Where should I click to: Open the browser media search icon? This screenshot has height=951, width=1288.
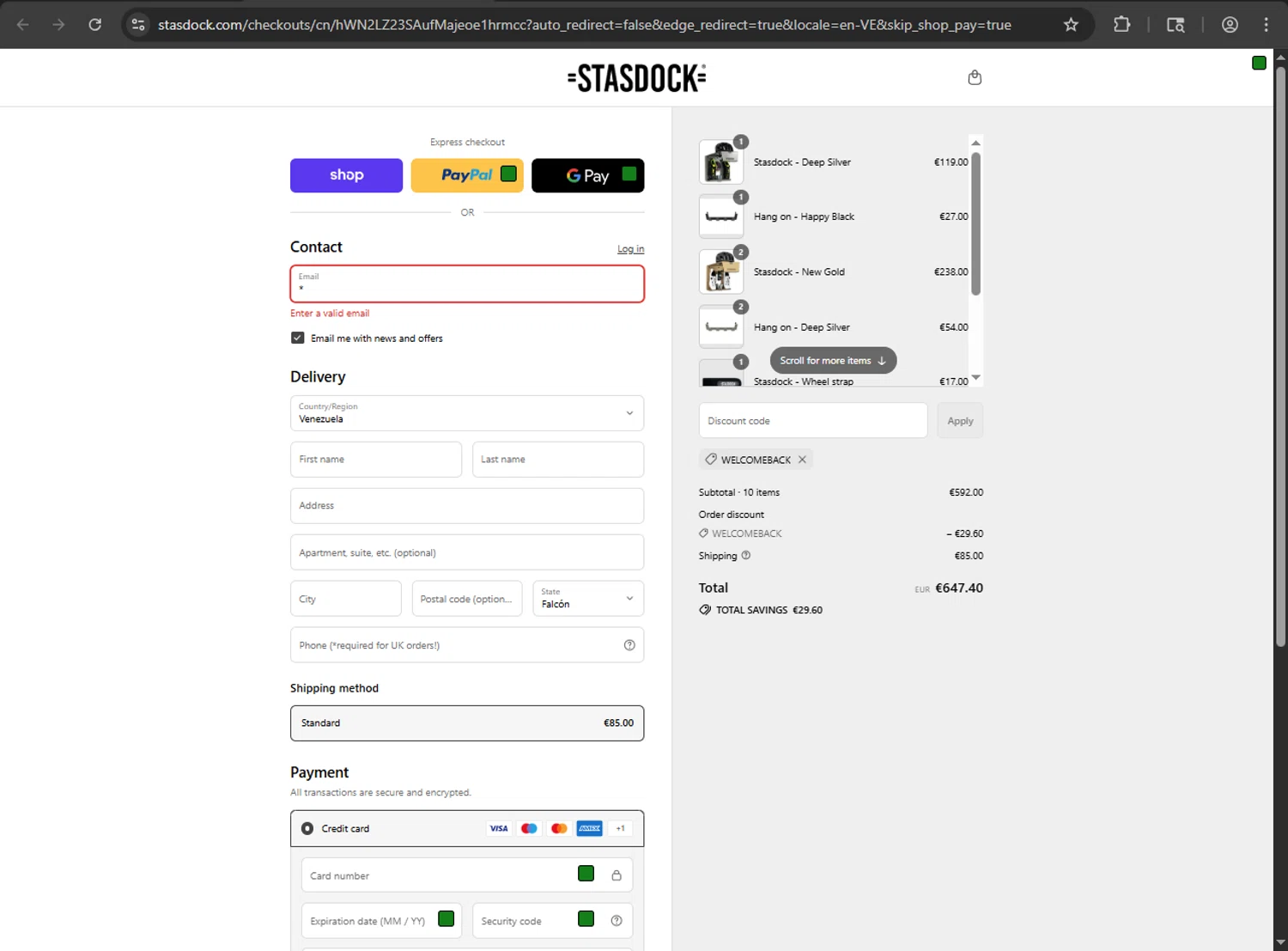[x=1176, y=25]
